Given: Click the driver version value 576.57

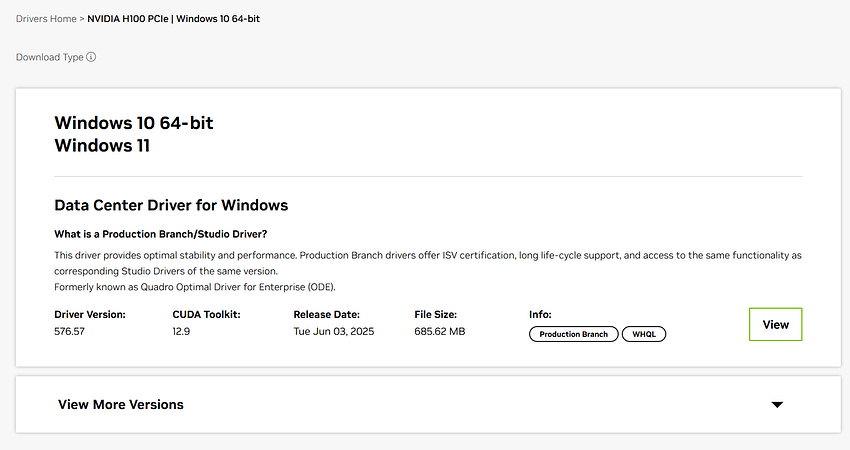Looking at the screenshot, I should coord(69,331).
